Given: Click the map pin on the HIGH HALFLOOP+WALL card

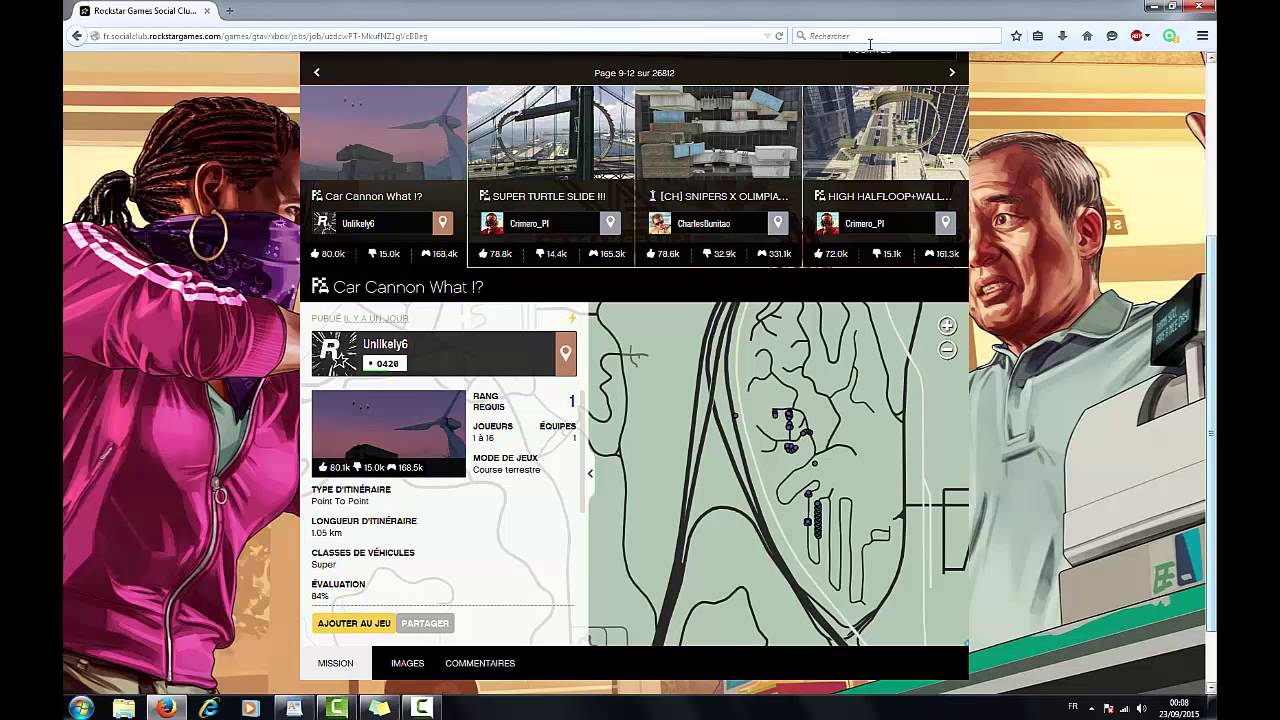Looking at the screenshot, I should point(945,223).
